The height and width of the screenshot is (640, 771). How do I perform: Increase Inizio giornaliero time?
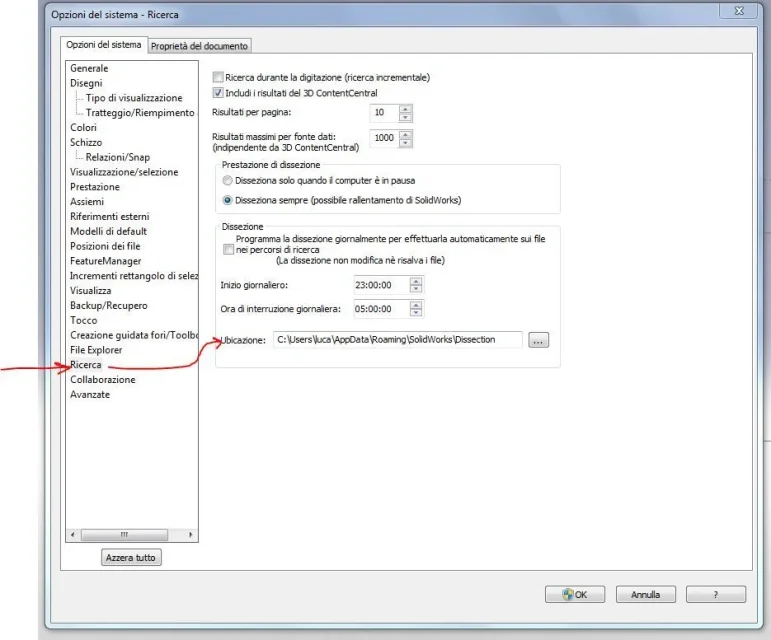pyautogui.click(x=416, y=281)
